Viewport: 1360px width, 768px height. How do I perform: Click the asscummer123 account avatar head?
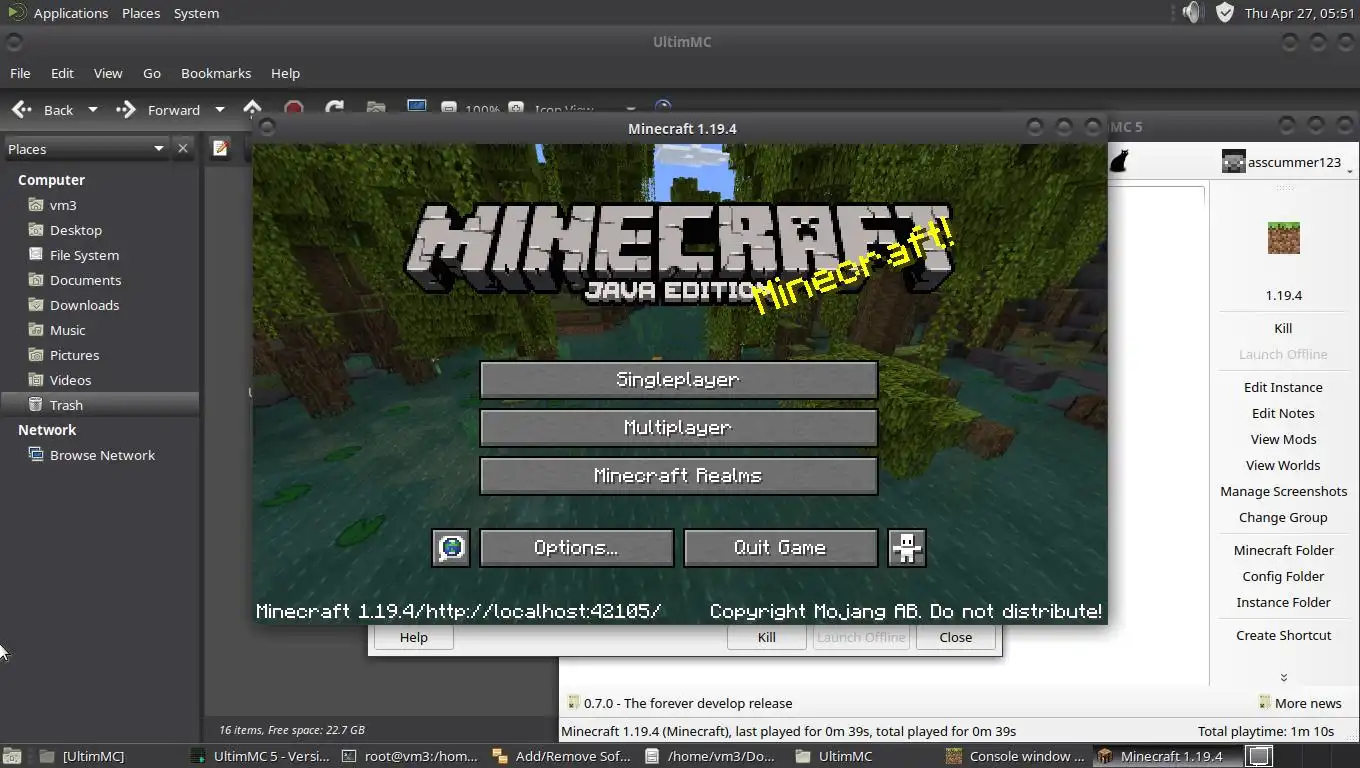pyautogui.click(x=1233, y=162)
